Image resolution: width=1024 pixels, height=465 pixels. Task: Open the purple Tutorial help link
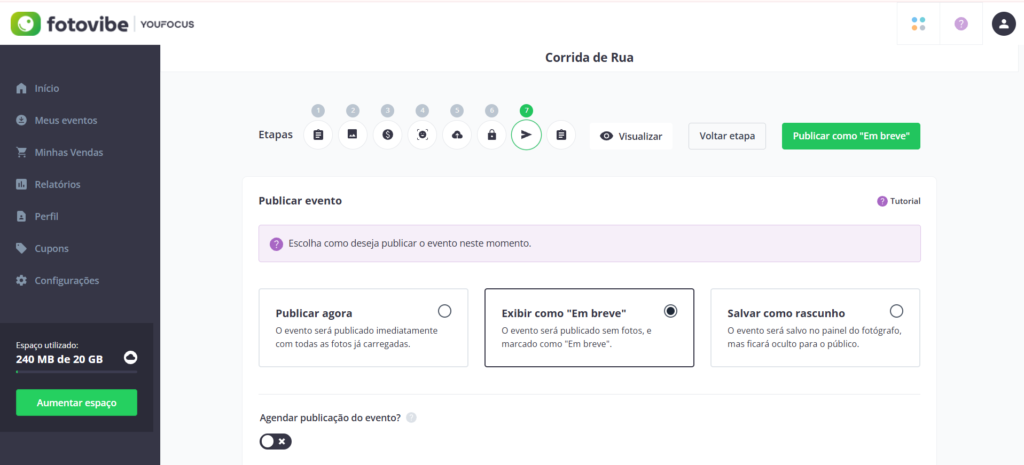click(x=899, y=201)
